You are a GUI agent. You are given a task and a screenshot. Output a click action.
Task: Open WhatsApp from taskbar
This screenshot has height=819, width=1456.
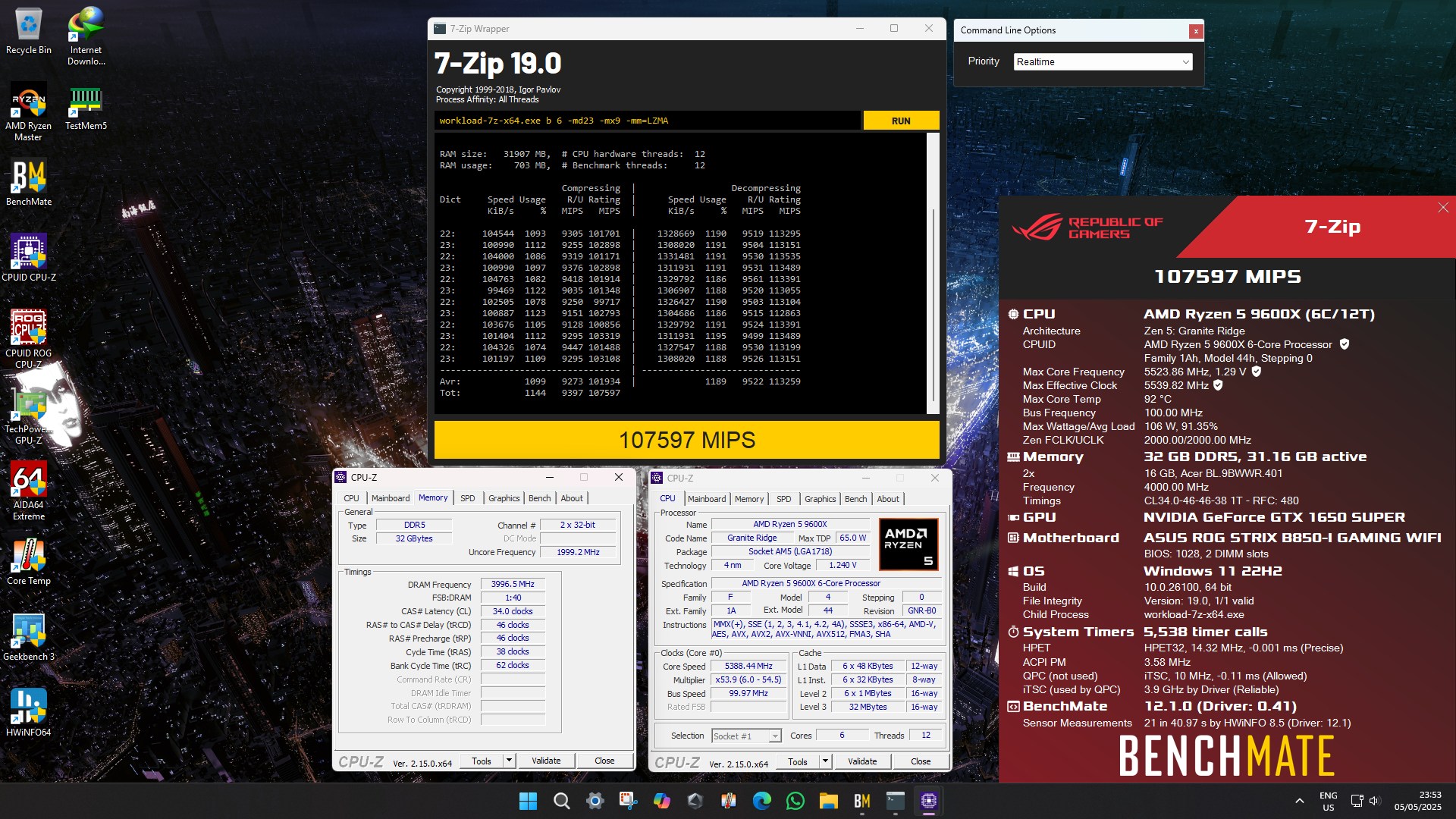click(795, 801)
